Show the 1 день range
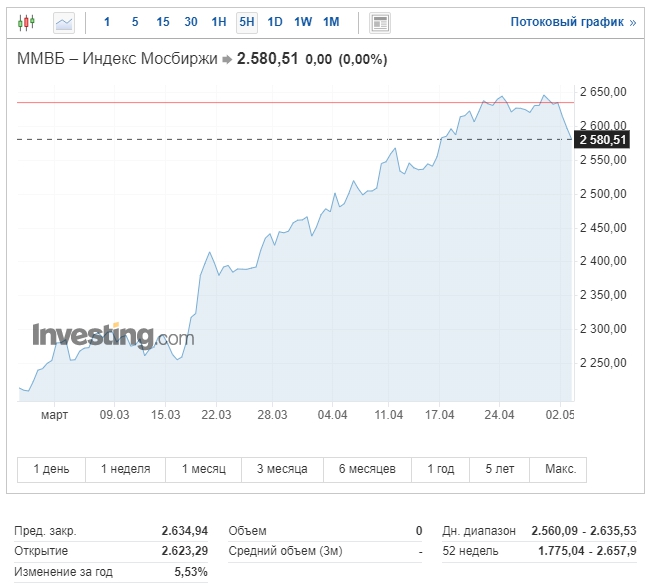Image resolution: width=652 pixels, height=586 pixels. click(51, 470)
